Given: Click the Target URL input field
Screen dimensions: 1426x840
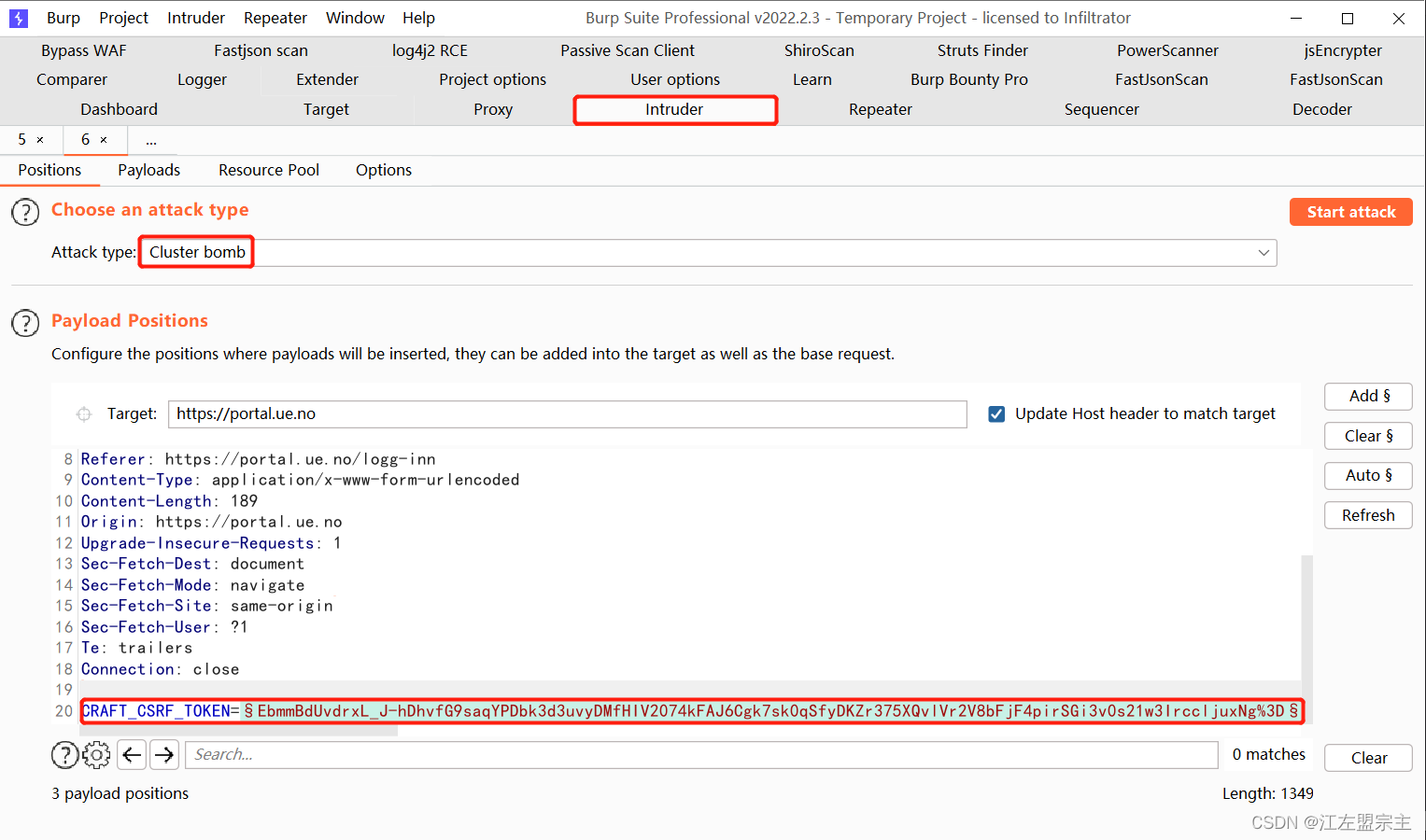Looking at the screenshot, I should tap(567, 414).
